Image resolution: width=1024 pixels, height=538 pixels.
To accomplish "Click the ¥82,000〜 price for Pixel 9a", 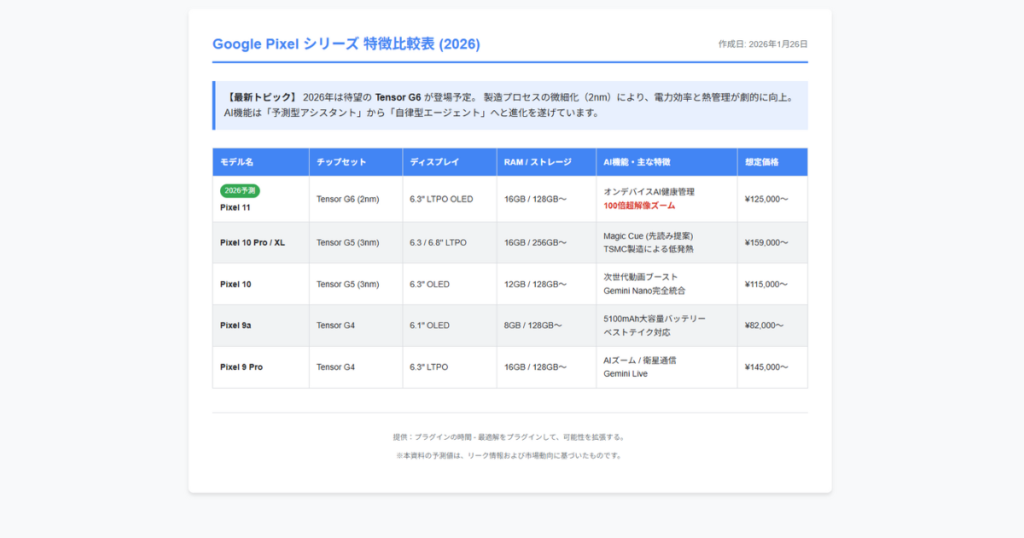I will (x=764, y=325).
